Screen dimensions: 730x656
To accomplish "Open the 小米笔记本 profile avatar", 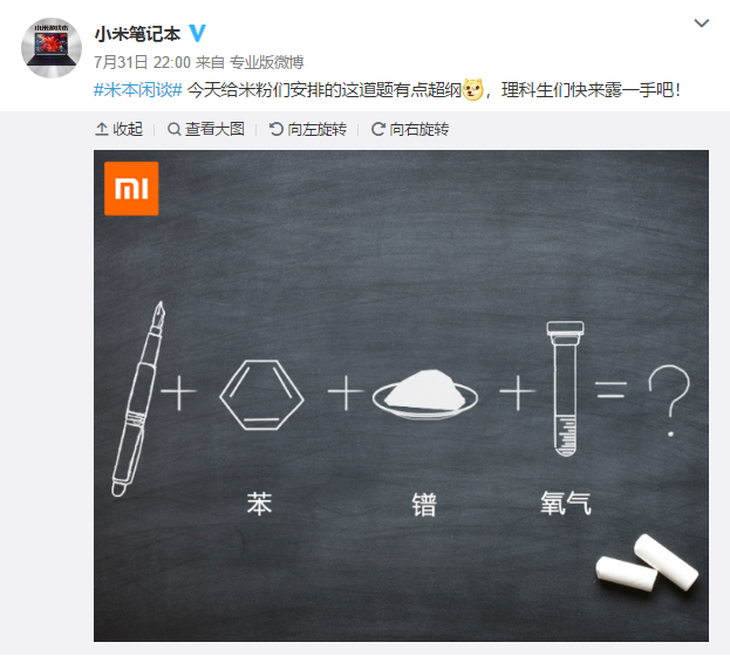I will 52,48.
